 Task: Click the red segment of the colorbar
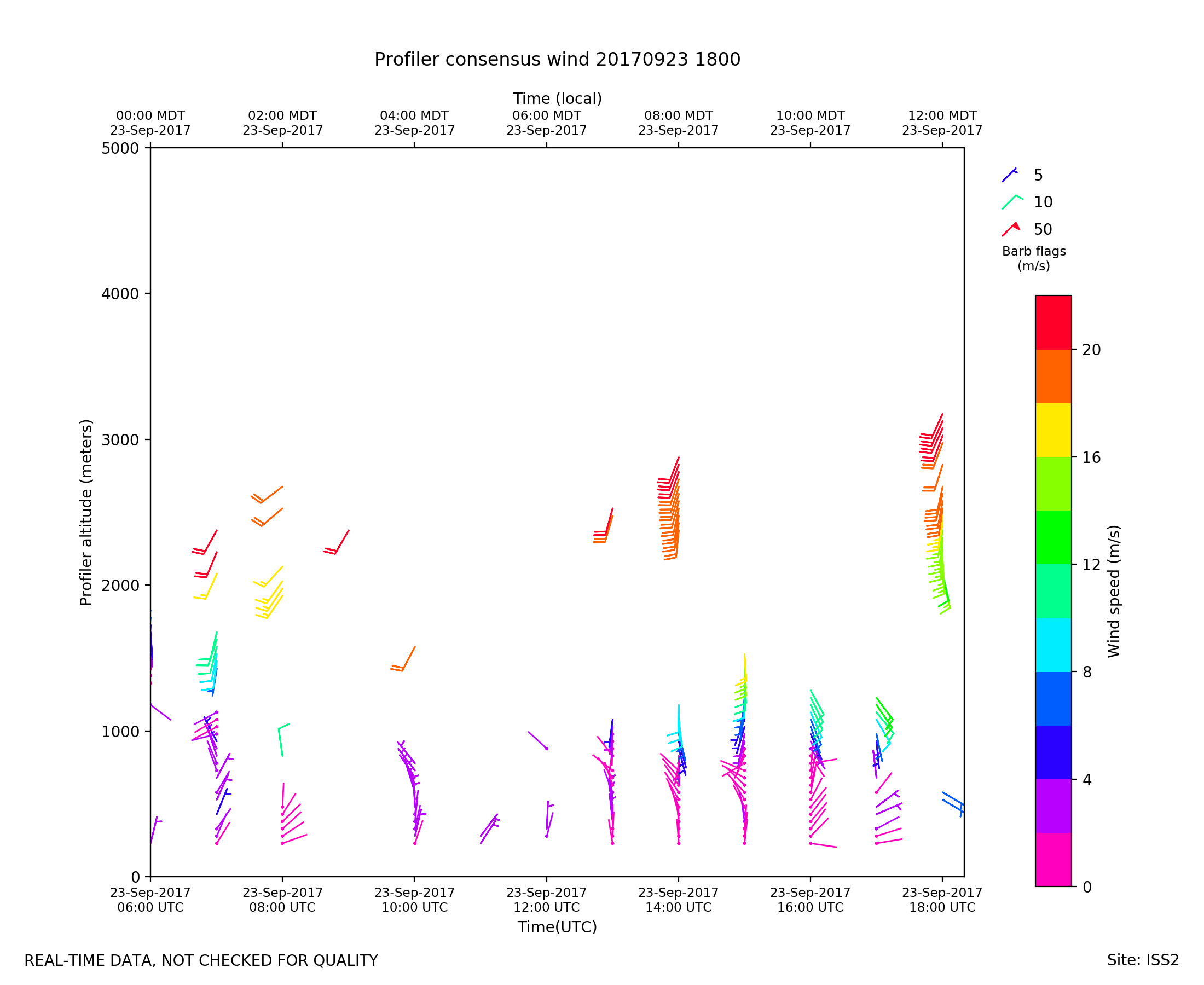click(x=1053, y=322)
